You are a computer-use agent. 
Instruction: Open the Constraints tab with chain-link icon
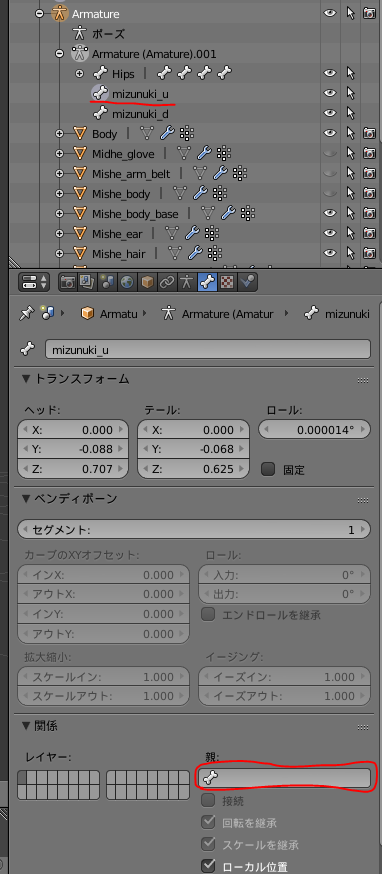(166, 282)
